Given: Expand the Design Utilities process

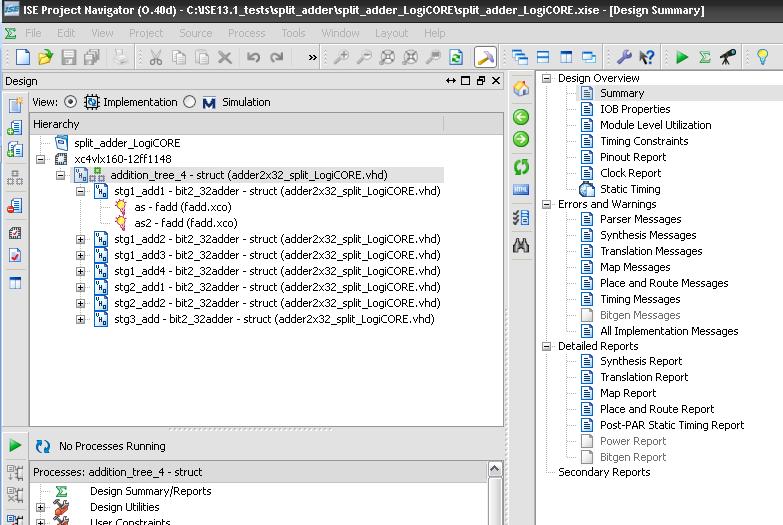Looking at the screenshot, I should (x=40, y=508).
